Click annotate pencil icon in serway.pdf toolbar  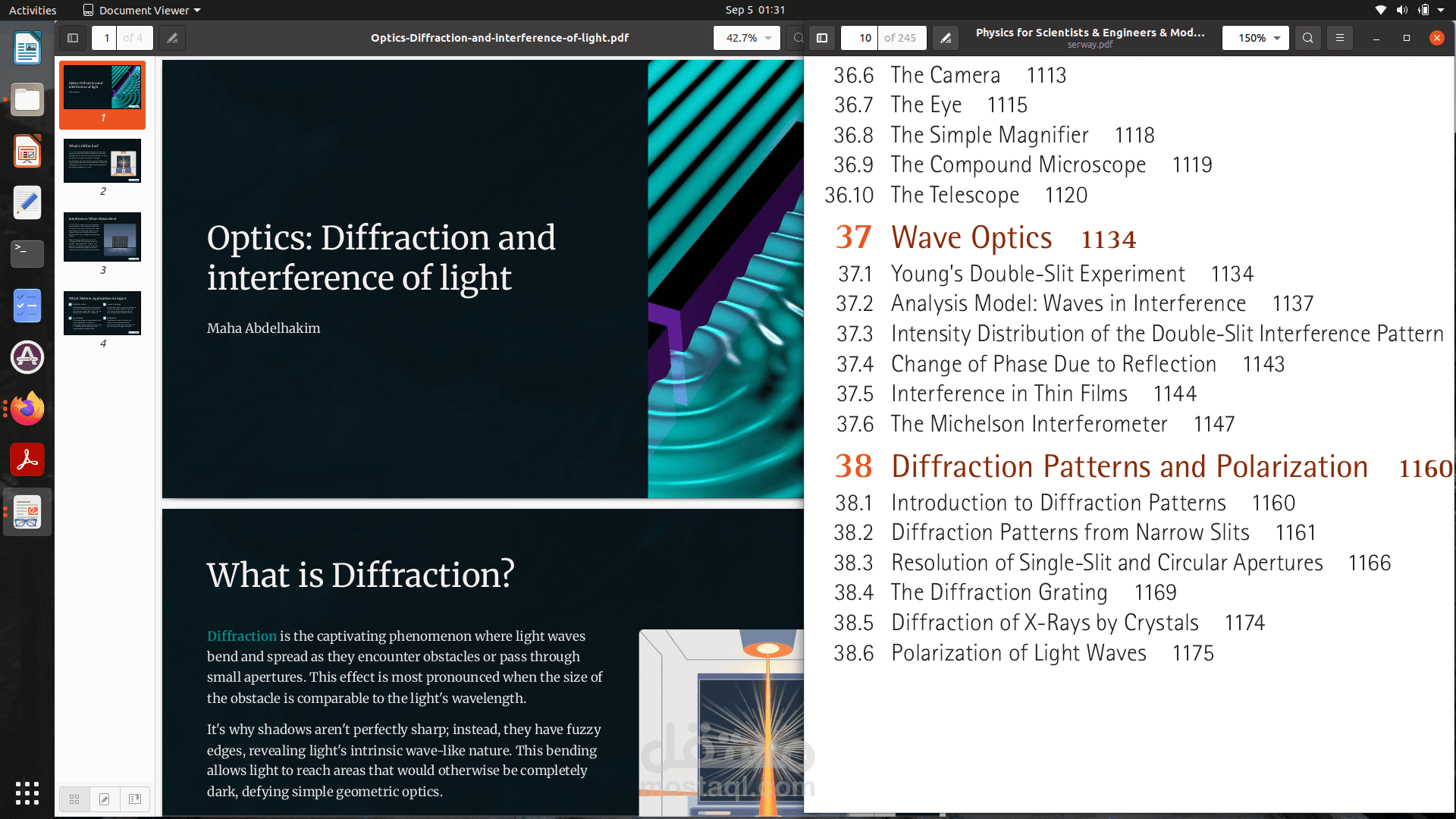(946, 38)
